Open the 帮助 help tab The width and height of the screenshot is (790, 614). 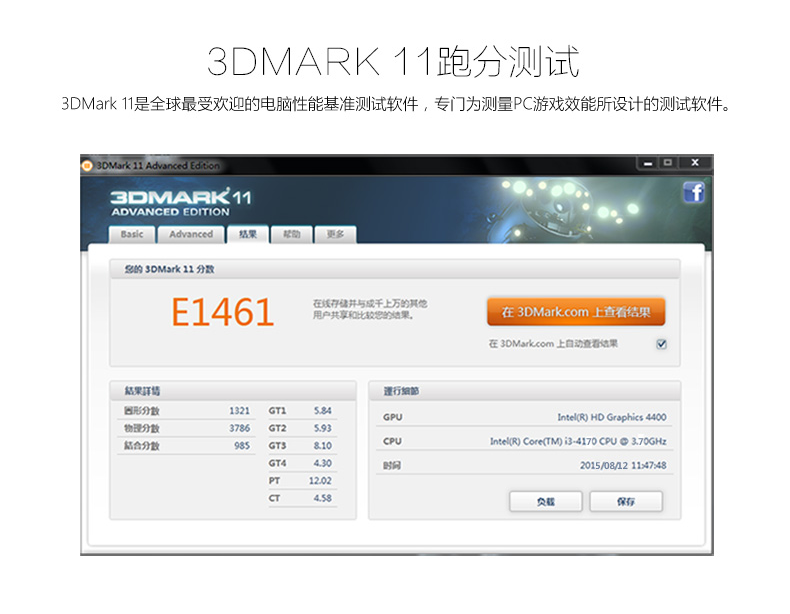(x=291, y=234)
